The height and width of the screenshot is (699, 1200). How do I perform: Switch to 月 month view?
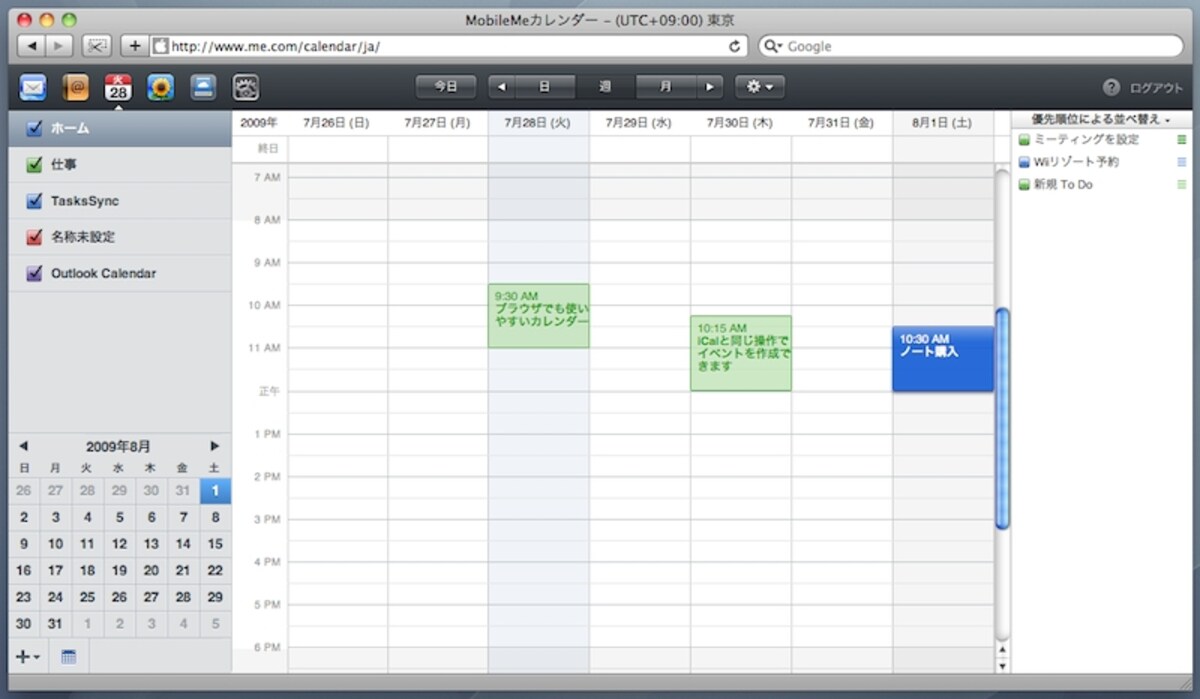click(666, 87)
